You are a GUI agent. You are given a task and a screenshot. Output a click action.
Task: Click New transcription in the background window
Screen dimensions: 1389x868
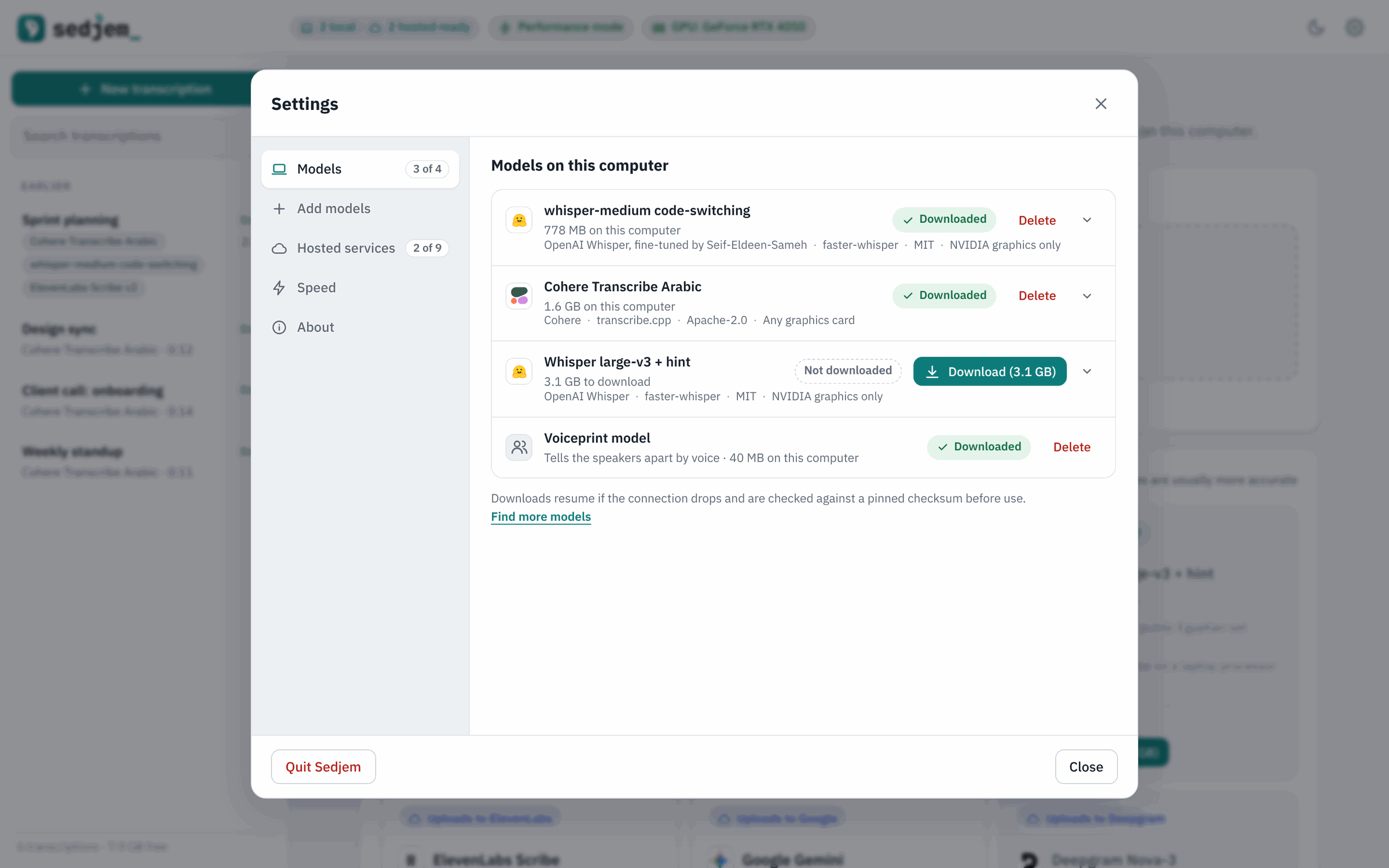tap(133, 89)
